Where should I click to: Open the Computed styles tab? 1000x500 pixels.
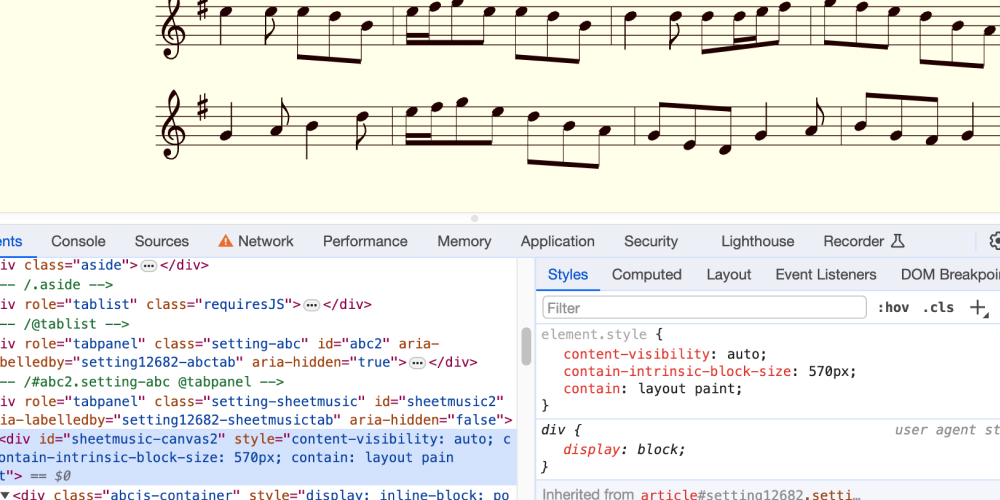[646, 274]
